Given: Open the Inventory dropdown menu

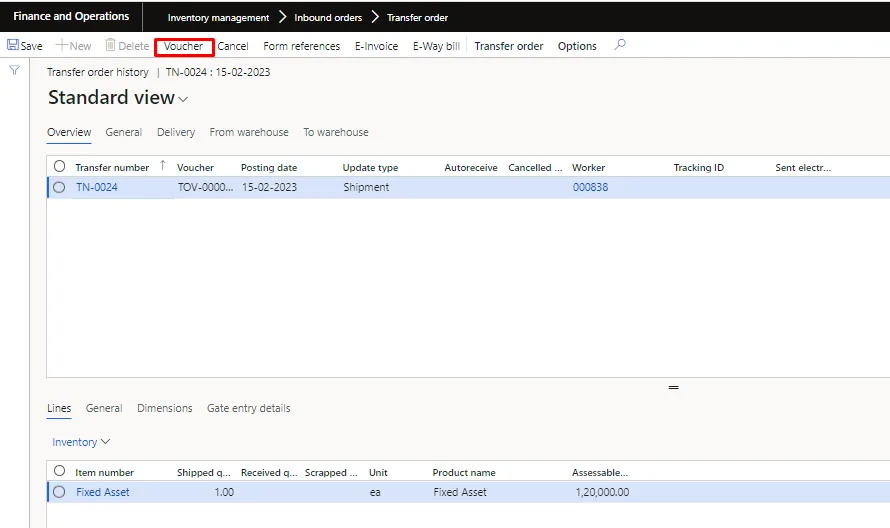Looking at the screenshot, I should pyautogui.click(x=81, y=442).
